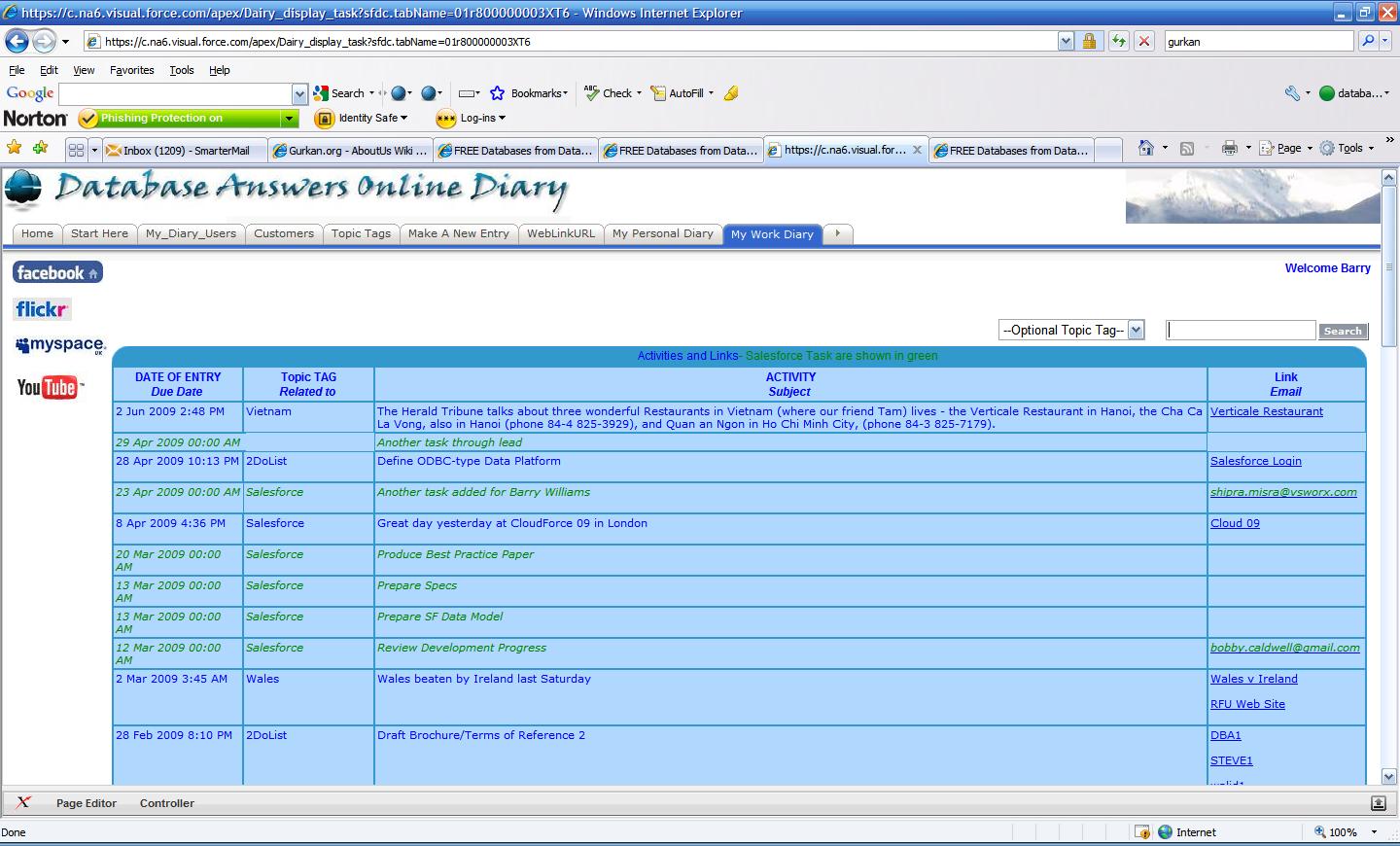1400x846 pixels.
Task: Click the Google toolbar wrench settings icon
Action: (x=1292, y=93)
